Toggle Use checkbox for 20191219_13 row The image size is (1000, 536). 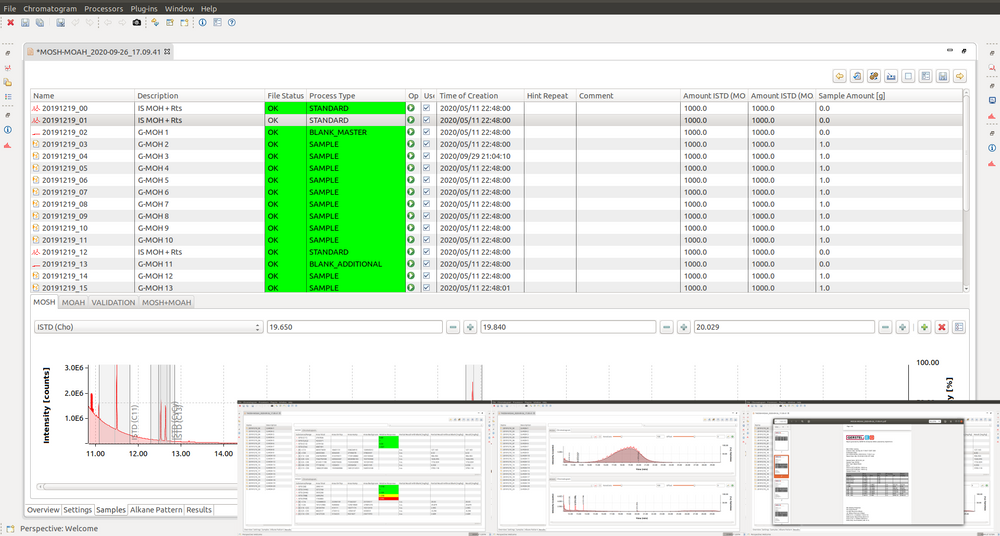click(x=427, y=264)
